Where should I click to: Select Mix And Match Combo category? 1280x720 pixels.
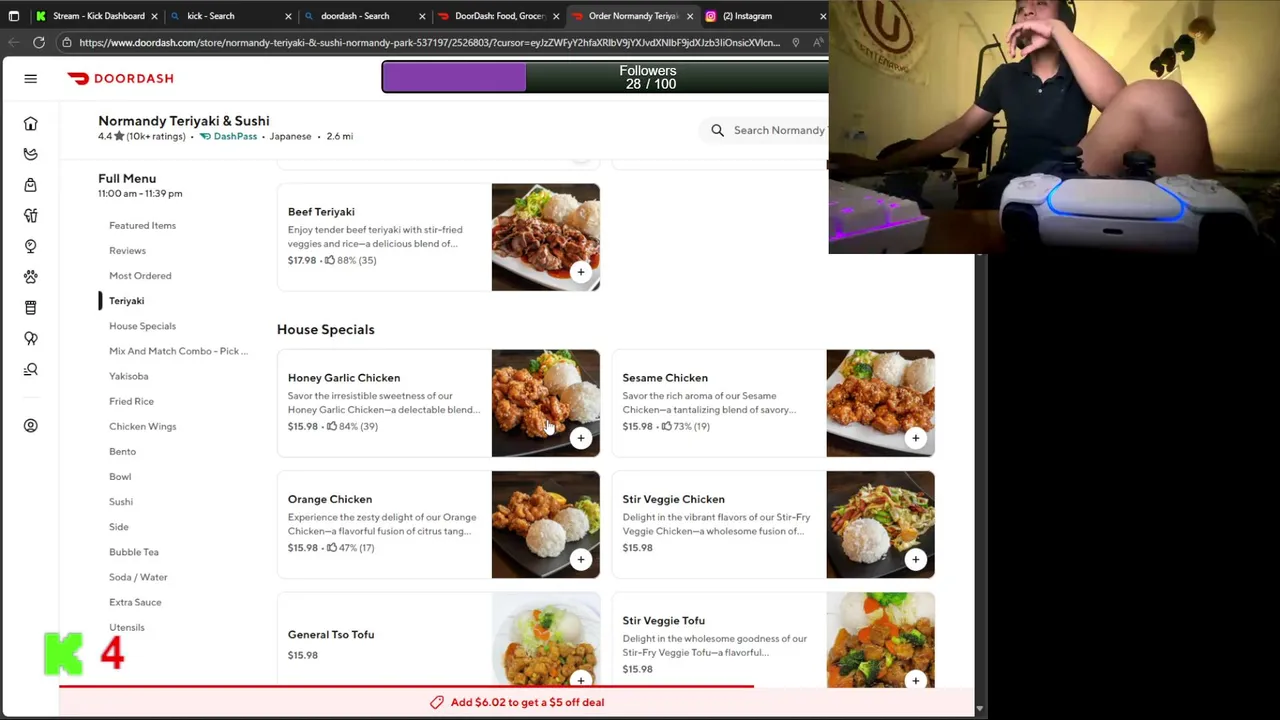[178, 351]
